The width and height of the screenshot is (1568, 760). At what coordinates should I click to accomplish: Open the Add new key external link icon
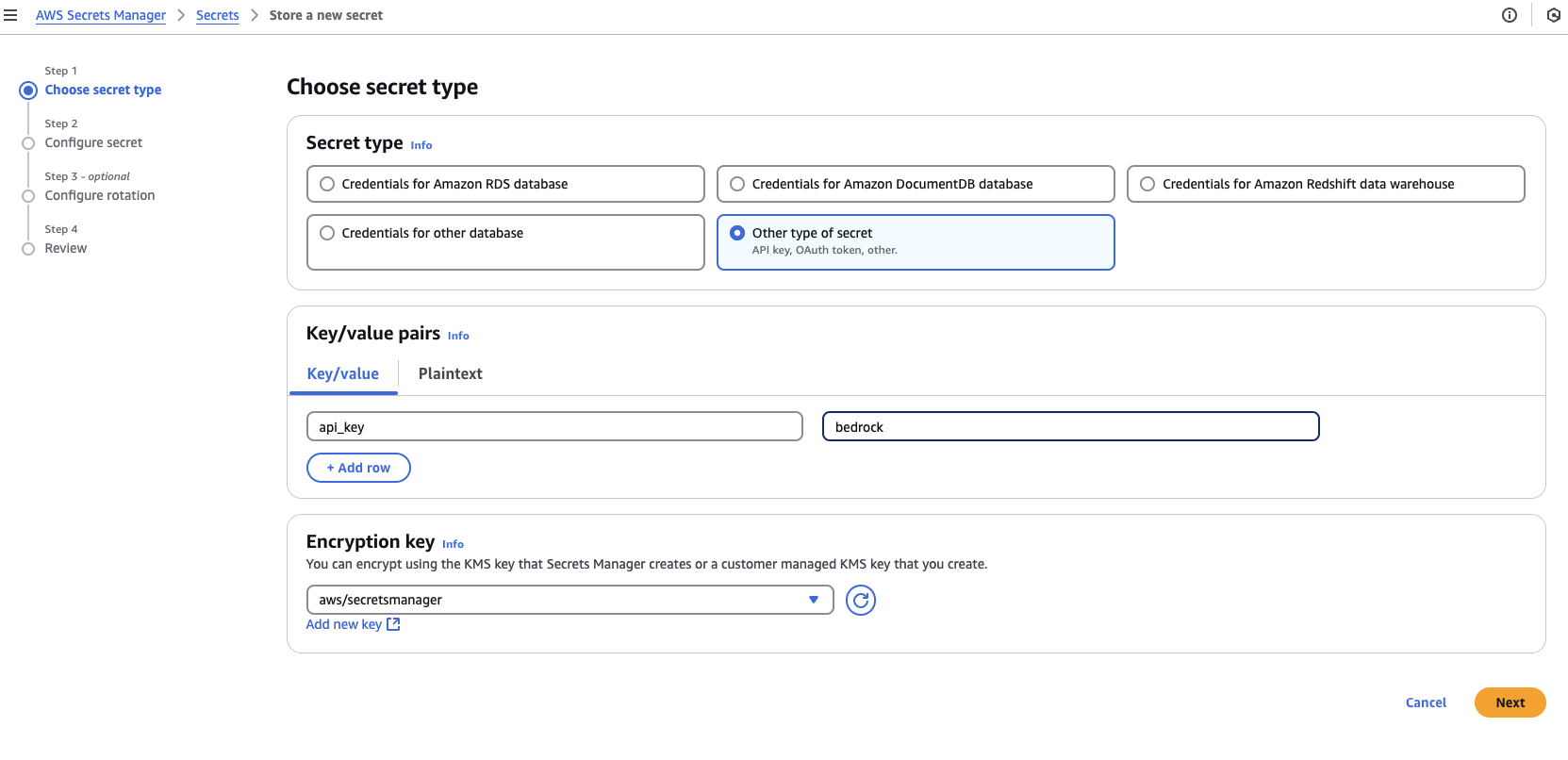[x=393, y=624]
